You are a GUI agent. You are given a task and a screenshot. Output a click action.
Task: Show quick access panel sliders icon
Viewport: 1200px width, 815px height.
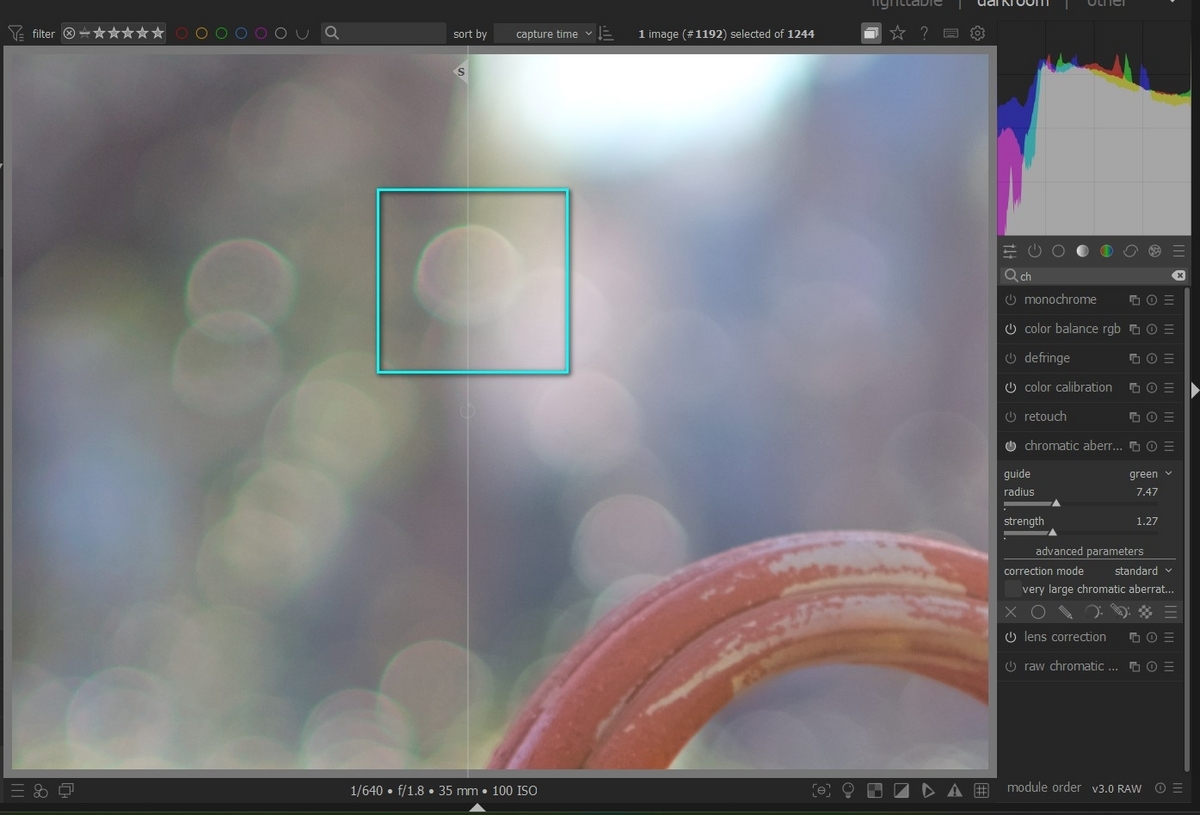(x=1010, y=251)
